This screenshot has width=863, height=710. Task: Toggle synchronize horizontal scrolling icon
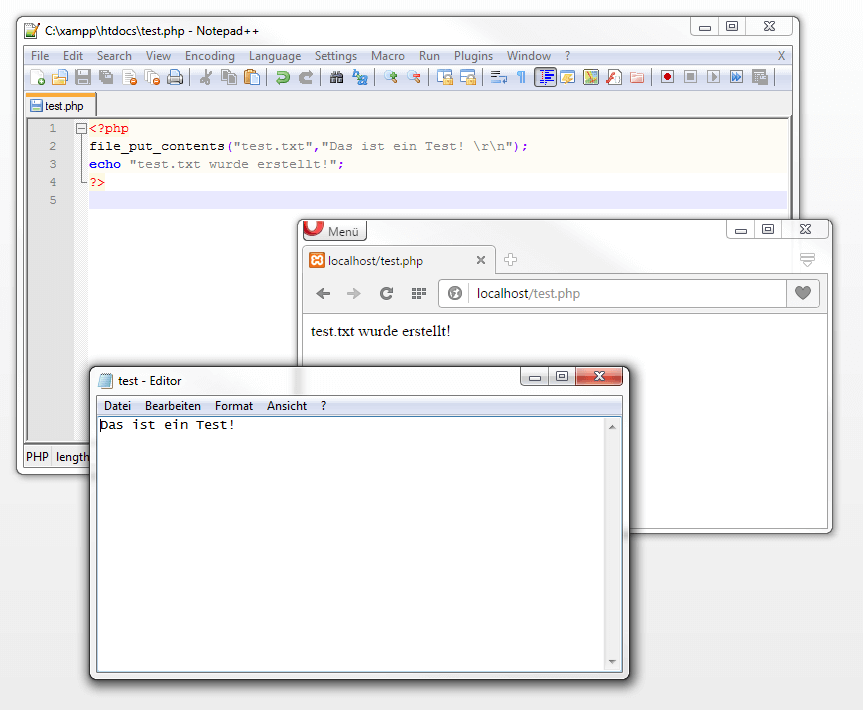tap(468, 77)
